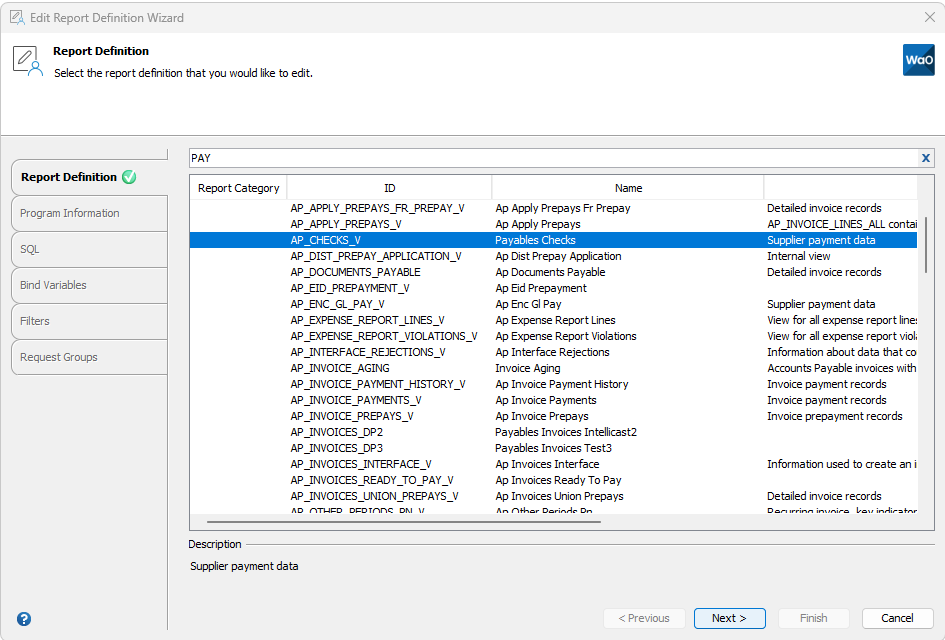Image resolution: width=945 pixels, height=640 pixels.
Task: Sort by the ID column header
Action: (x=389, y=188)
